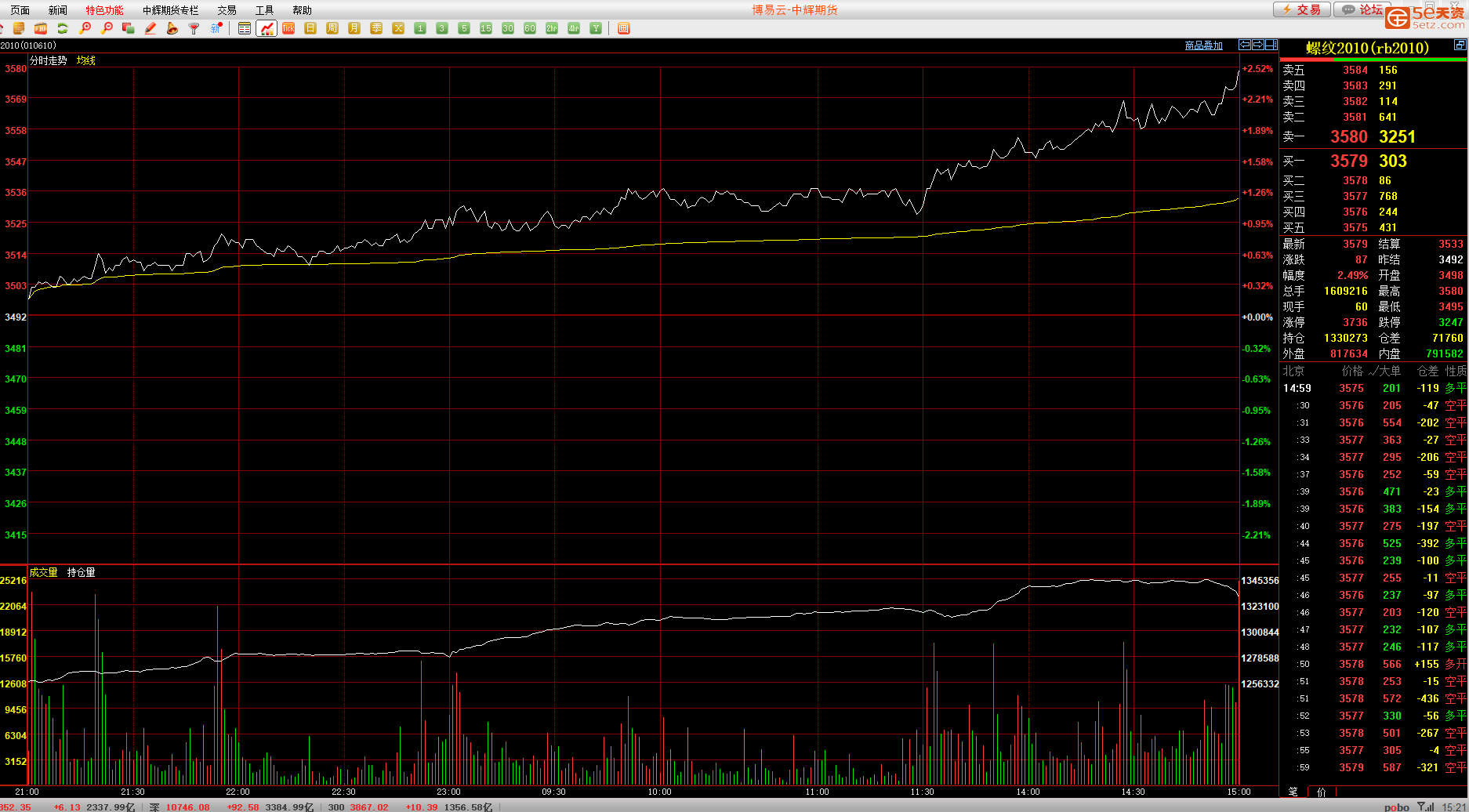Open the 新闻 menu
1469x812 pixels.
tap(58, 10)
